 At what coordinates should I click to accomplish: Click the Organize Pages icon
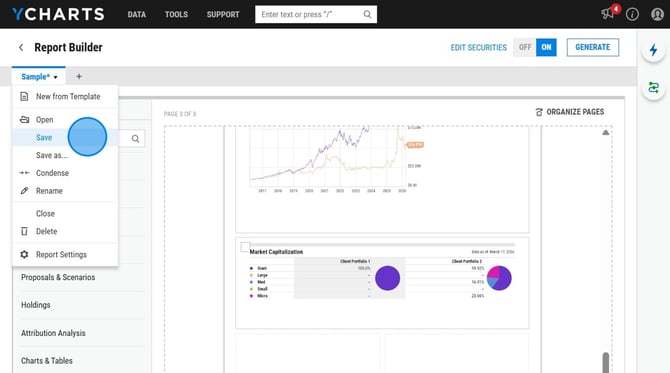[x=539, y=112]
